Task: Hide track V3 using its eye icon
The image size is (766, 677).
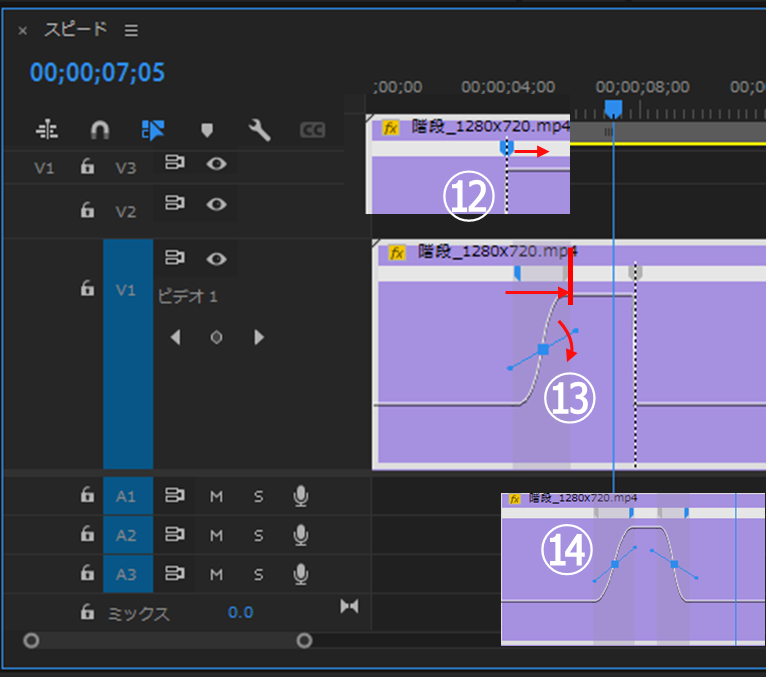Action: (216, 164)
